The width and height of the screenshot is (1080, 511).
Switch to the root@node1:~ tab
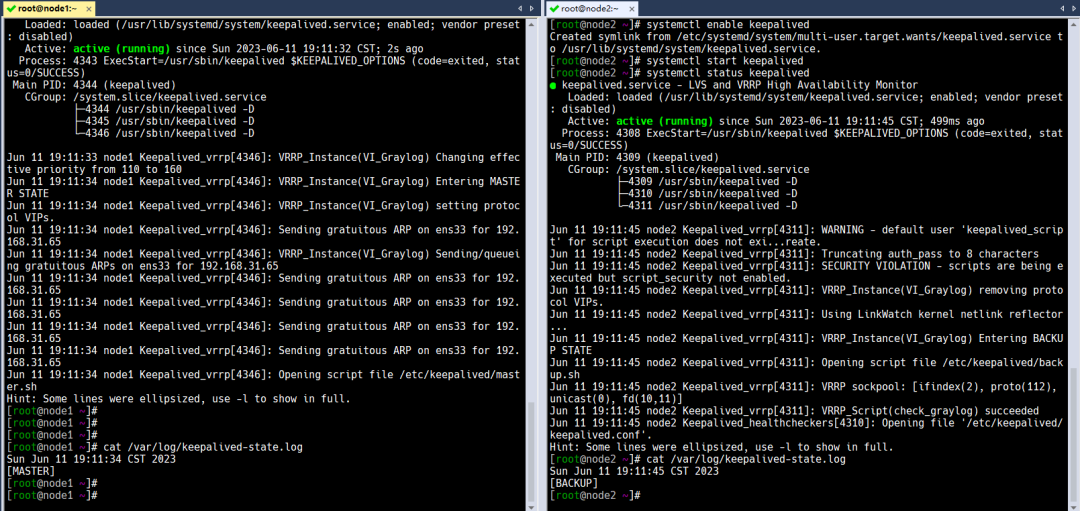coord(48,8)
